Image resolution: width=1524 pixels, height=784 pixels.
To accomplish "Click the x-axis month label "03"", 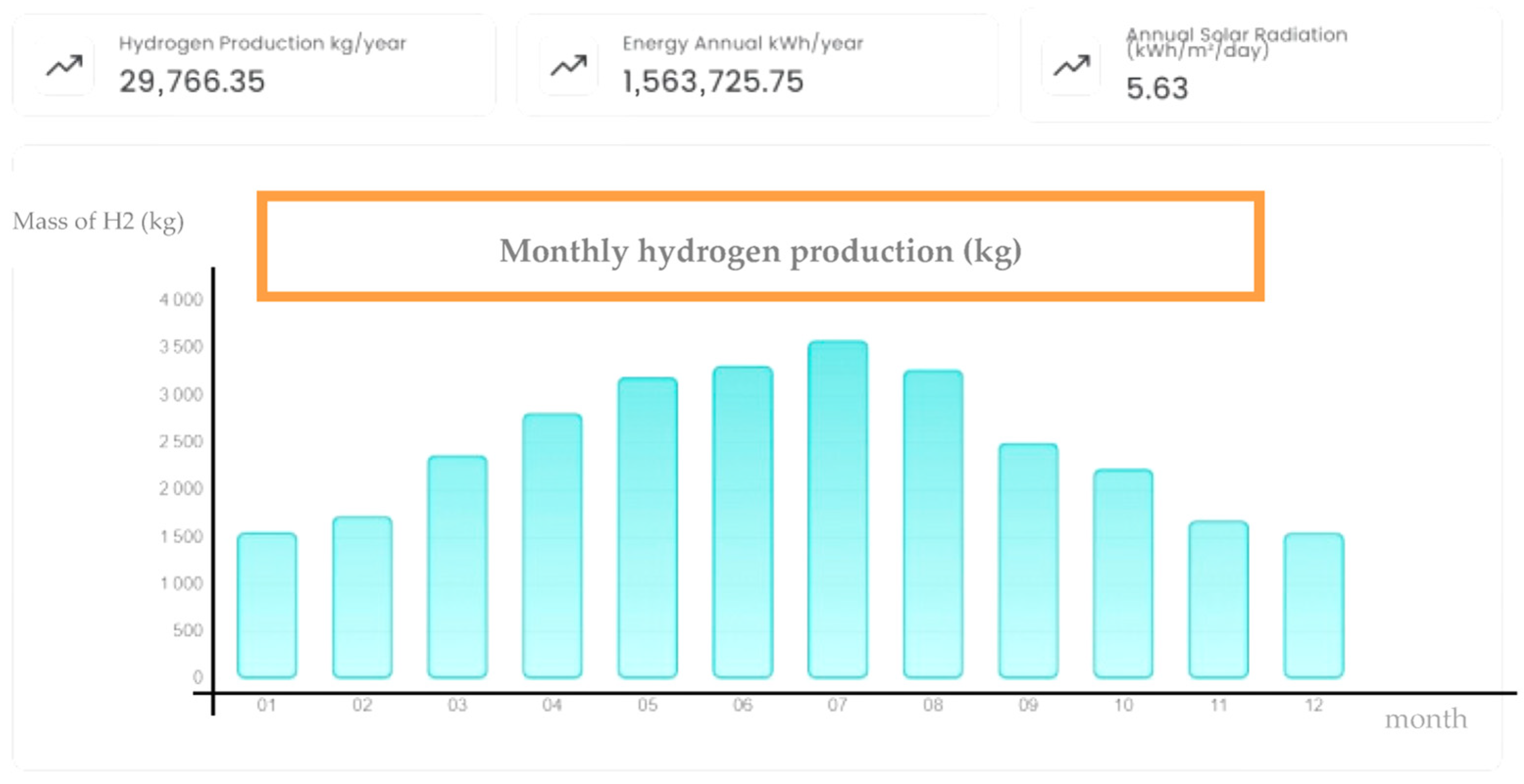I will (x=457, y=705).
